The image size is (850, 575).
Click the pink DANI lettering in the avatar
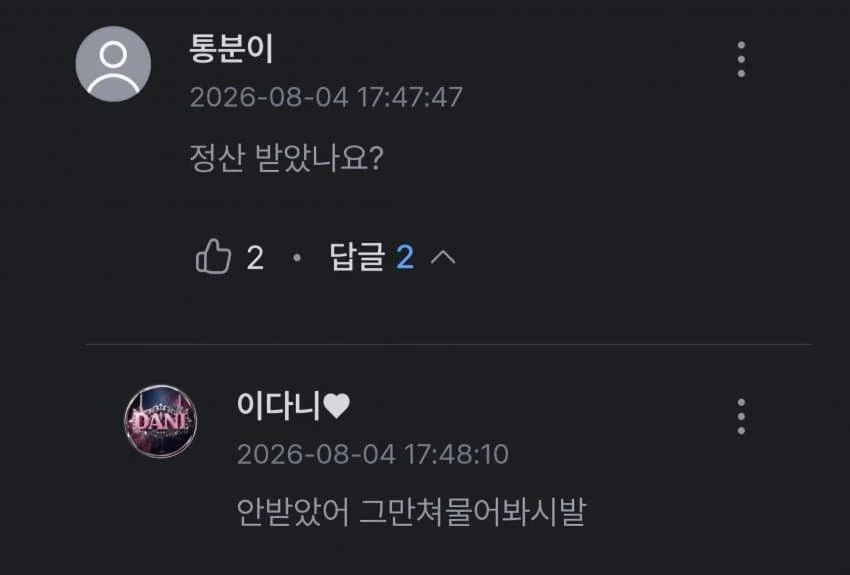pyautogui.click(x=159, y=421)
